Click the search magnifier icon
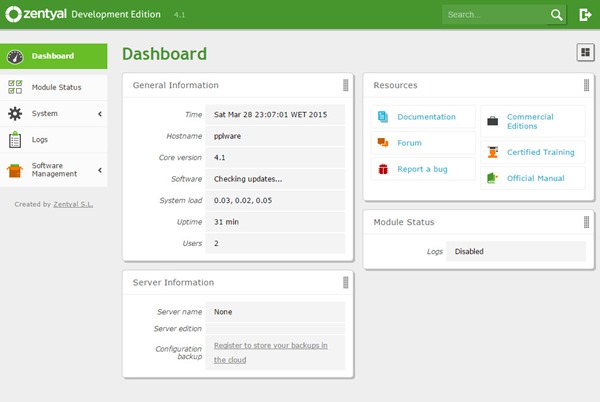Viewport: 600px width, 402px height. pos(556,15)
